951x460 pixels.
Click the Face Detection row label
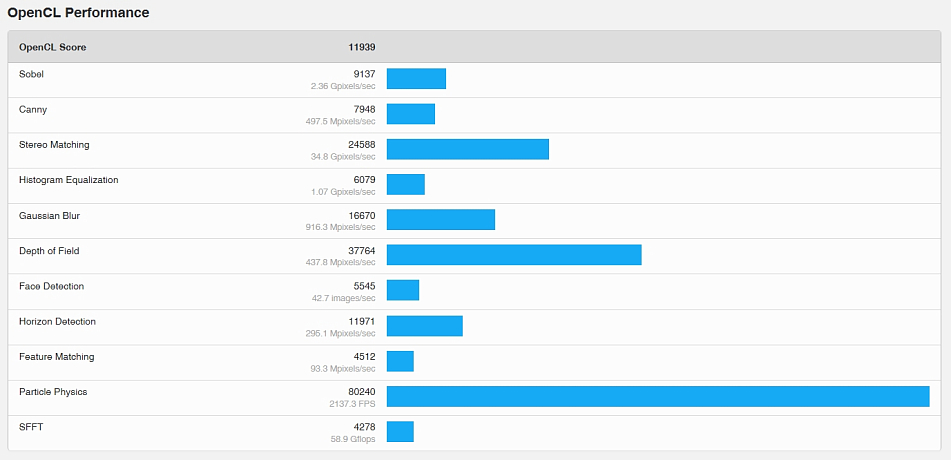[52, 286]
